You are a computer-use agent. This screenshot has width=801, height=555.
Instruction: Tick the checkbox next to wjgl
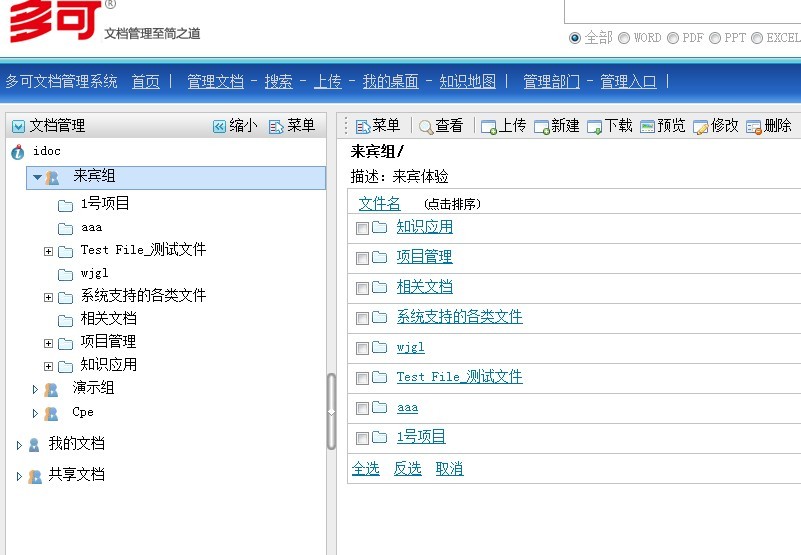tap(362, 347)
